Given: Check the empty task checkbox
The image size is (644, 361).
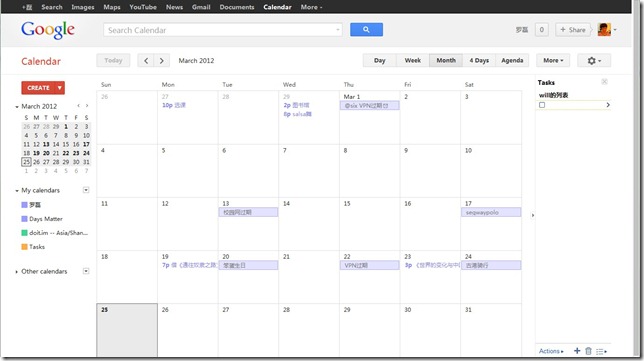Looking at the screenshot, I should click(x=542, y=105).
